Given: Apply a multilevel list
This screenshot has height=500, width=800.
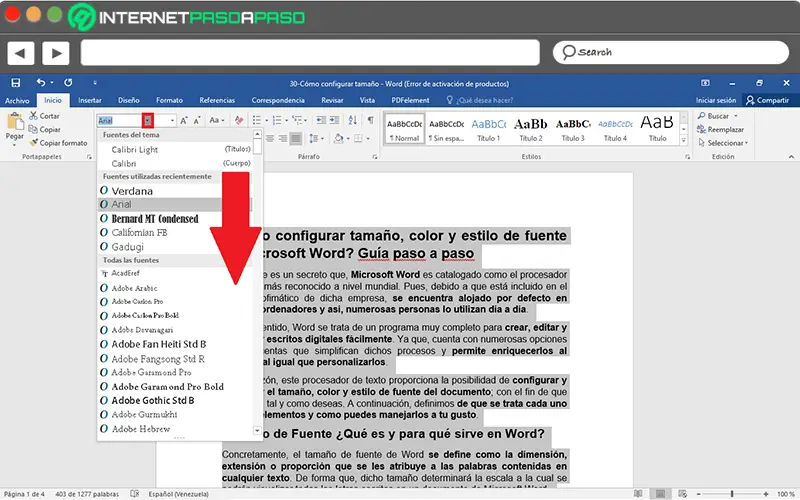Looking at the screenshot, I should click(297, 120).
